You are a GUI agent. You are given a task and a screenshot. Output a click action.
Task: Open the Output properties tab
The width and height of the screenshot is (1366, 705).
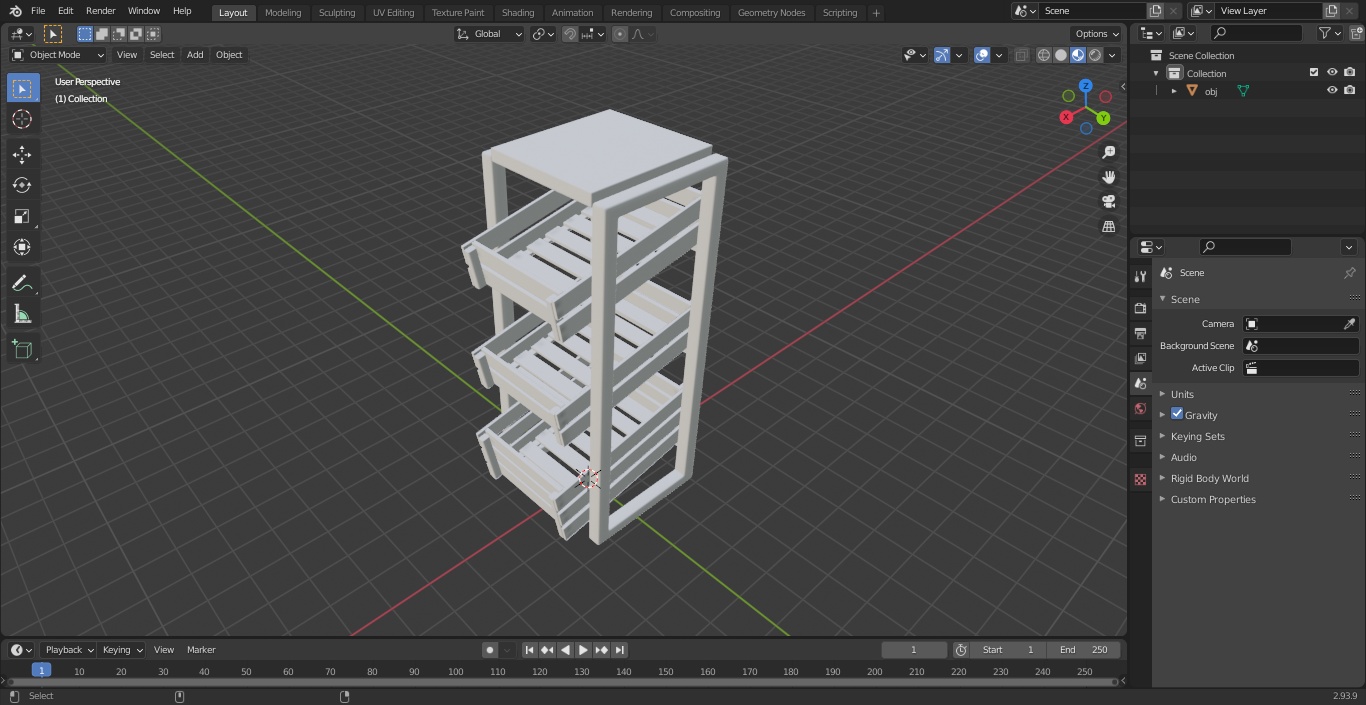click(x=1140, y=333)
